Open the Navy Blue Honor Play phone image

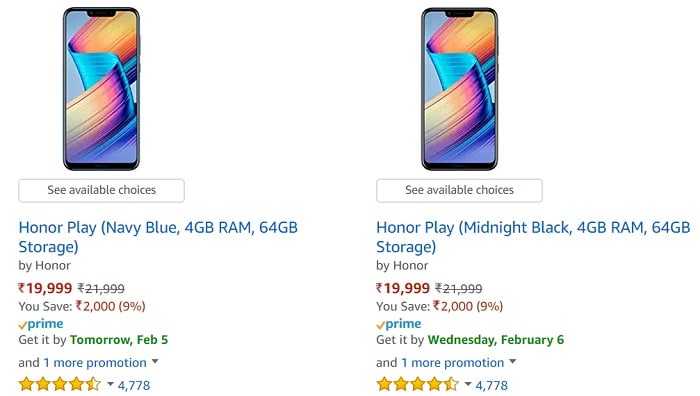101,89
